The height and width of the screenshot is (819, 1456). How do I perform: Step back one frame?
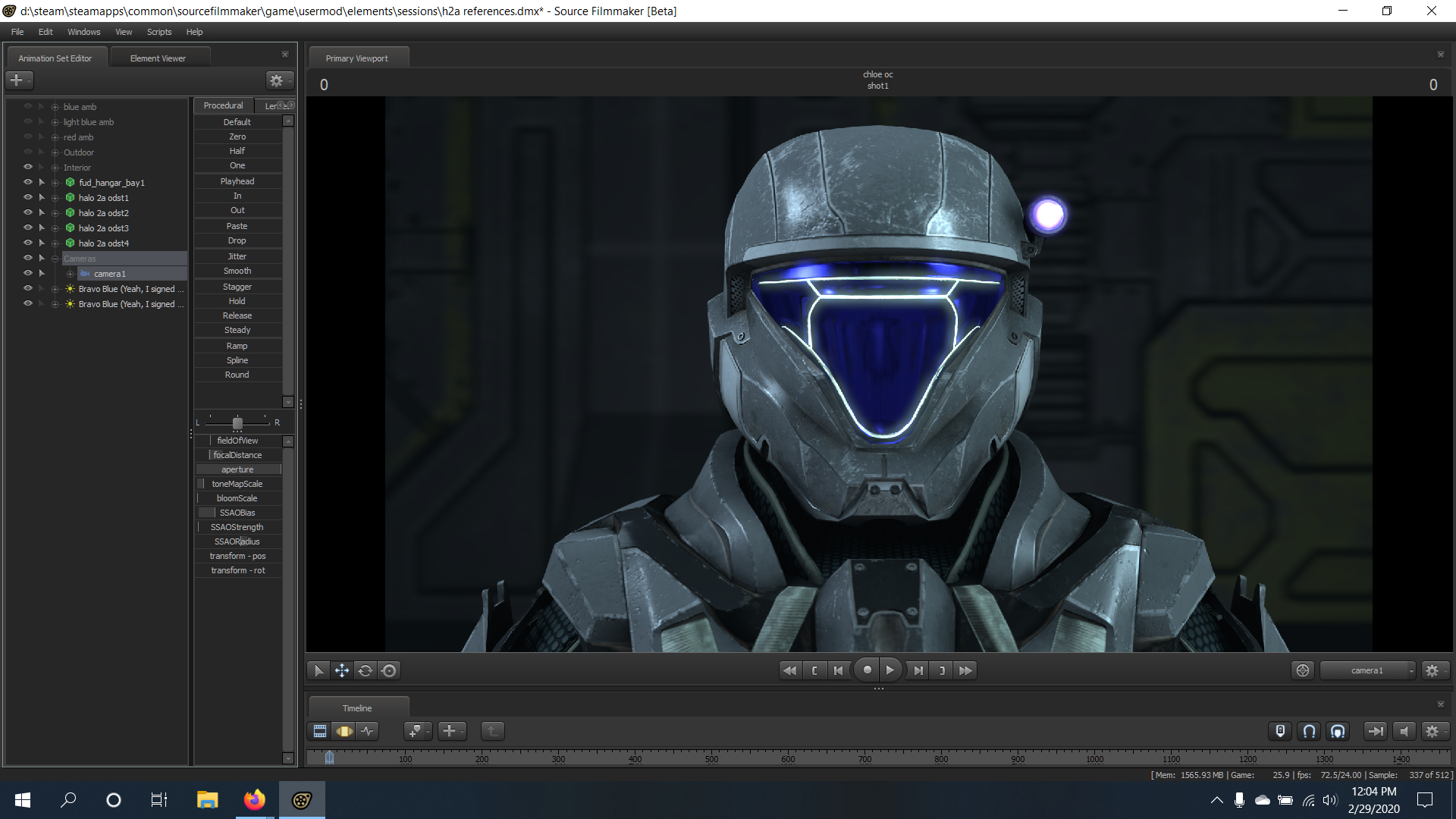tap(839, 670)
